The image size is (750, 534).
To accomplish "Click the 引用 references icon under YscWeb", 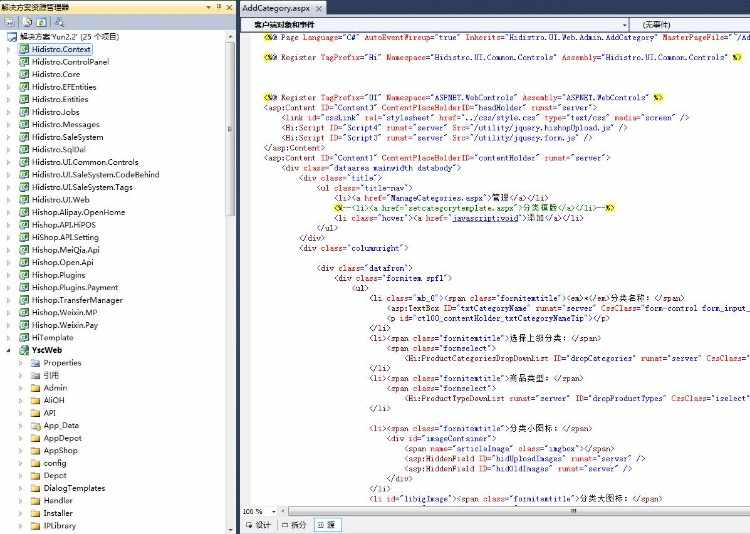I will 35,375.
